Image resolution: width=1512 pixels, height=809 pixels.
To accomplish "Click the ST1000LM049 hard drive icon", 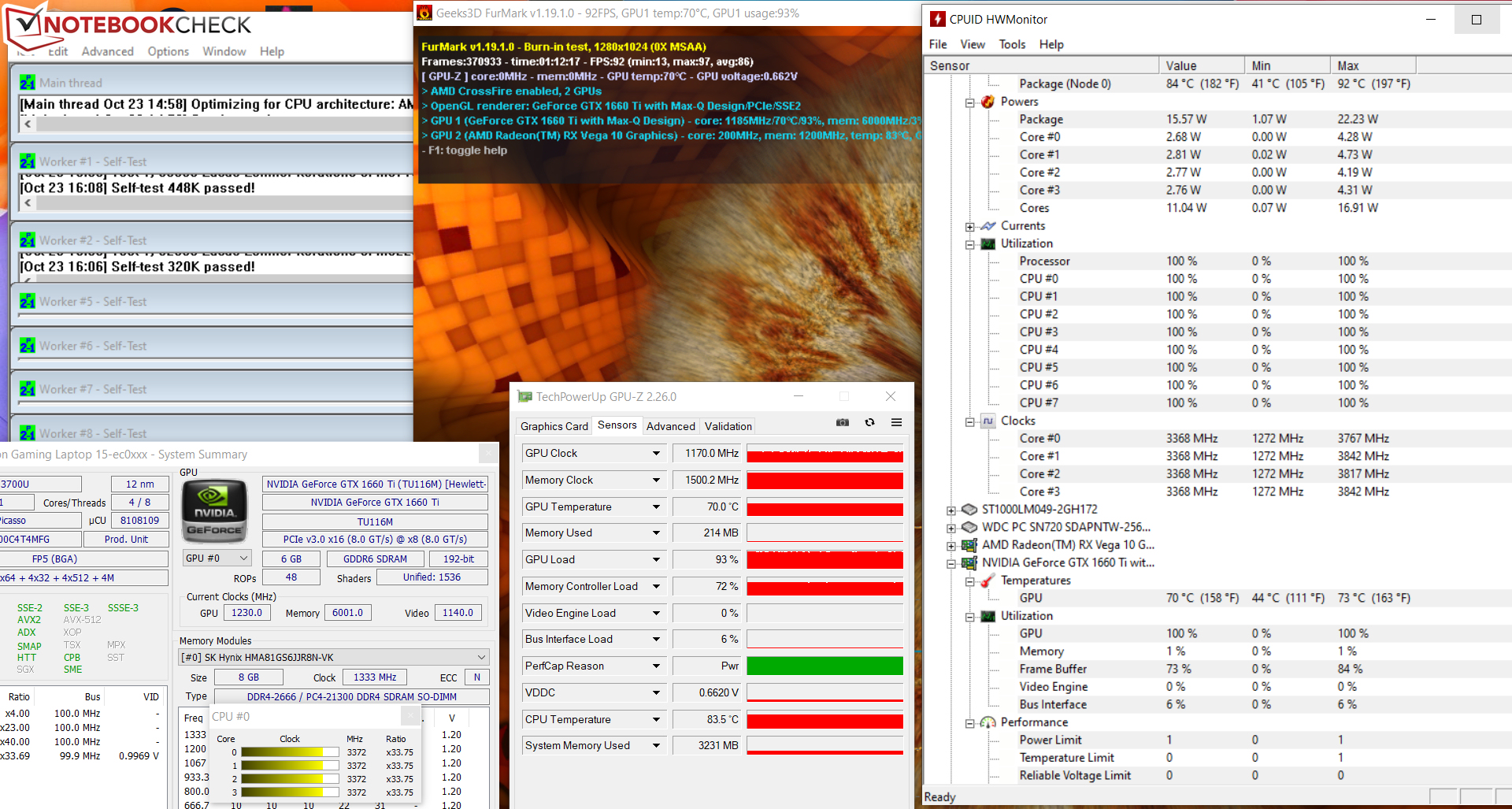I will point(969,510).
